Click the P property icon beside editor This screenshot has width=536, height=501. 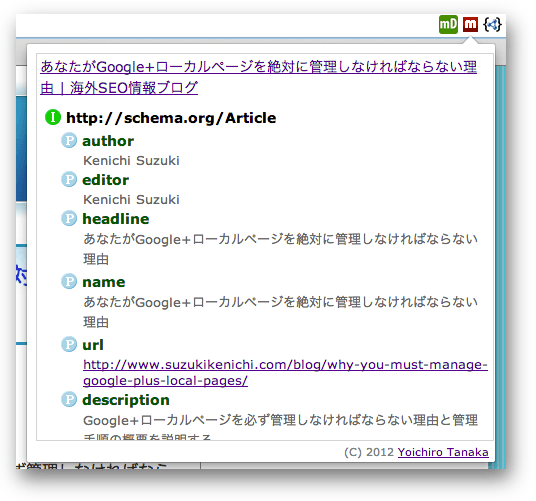69,179
